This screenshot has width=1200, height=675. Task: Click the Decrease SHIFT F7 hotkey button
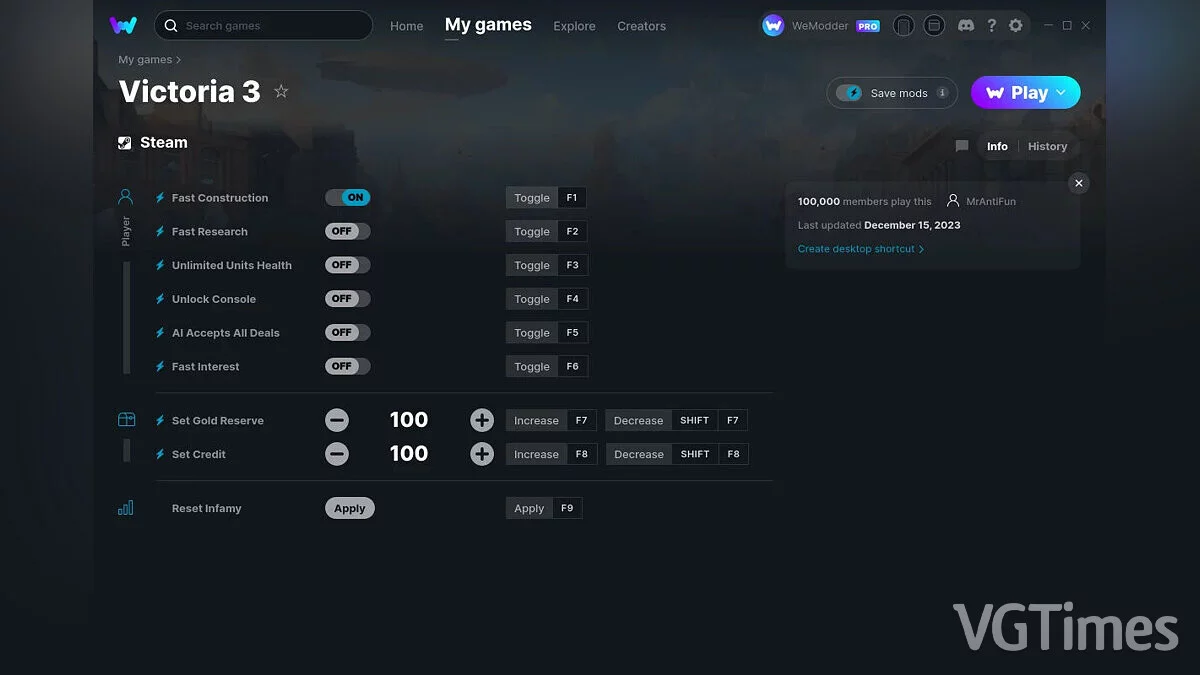677,421
